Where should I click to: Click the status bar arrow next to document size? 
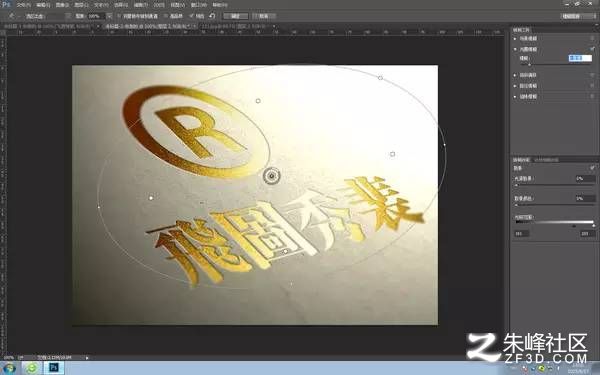(87, 358)
